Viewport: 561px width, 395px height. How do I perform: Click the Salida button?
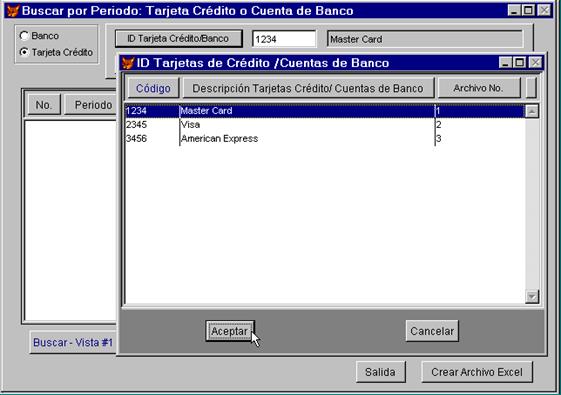click(381, 372)
